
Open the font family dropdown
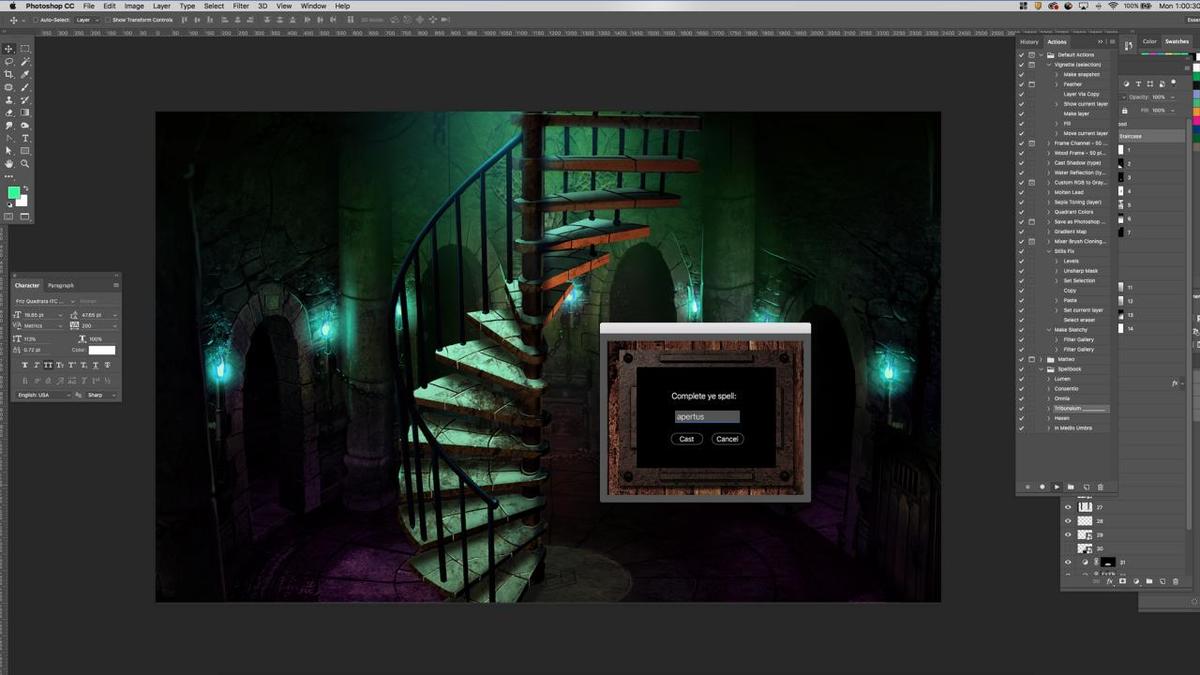[x=46, y=301]
